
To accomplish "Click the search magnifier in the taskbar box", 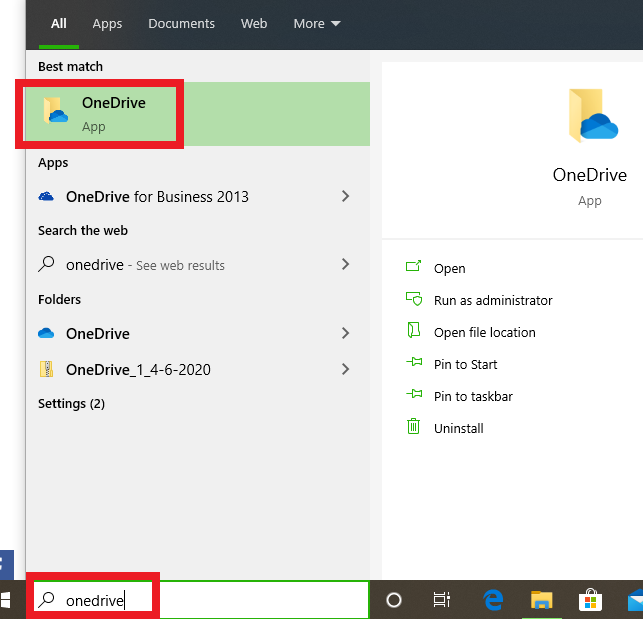I will (46, 600).
